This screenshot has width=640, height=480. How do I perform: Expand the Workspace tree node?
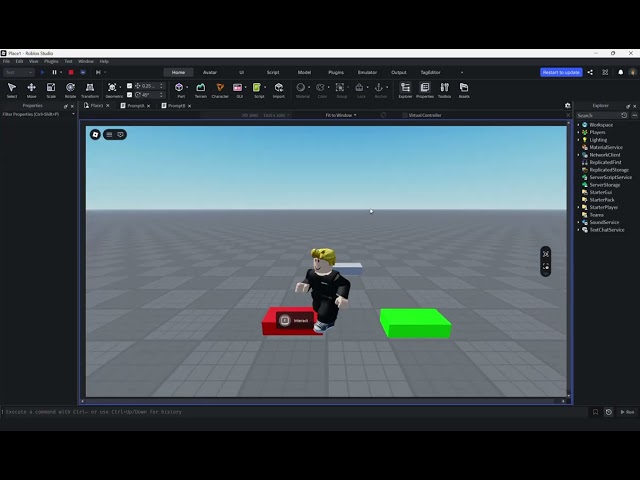click(578, 125)
